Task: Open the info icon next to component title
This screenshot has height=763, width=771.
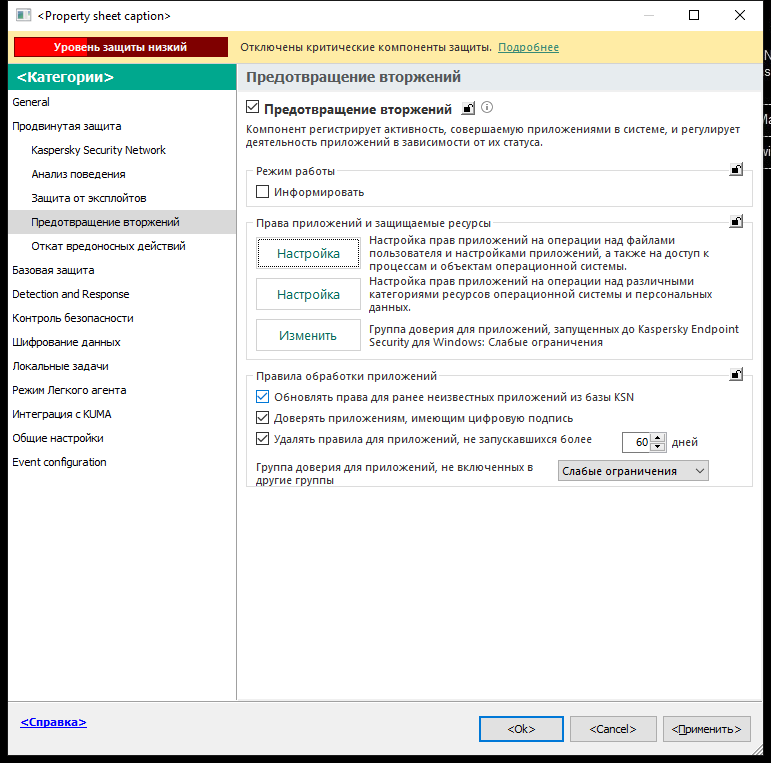Action: [487, 107]
